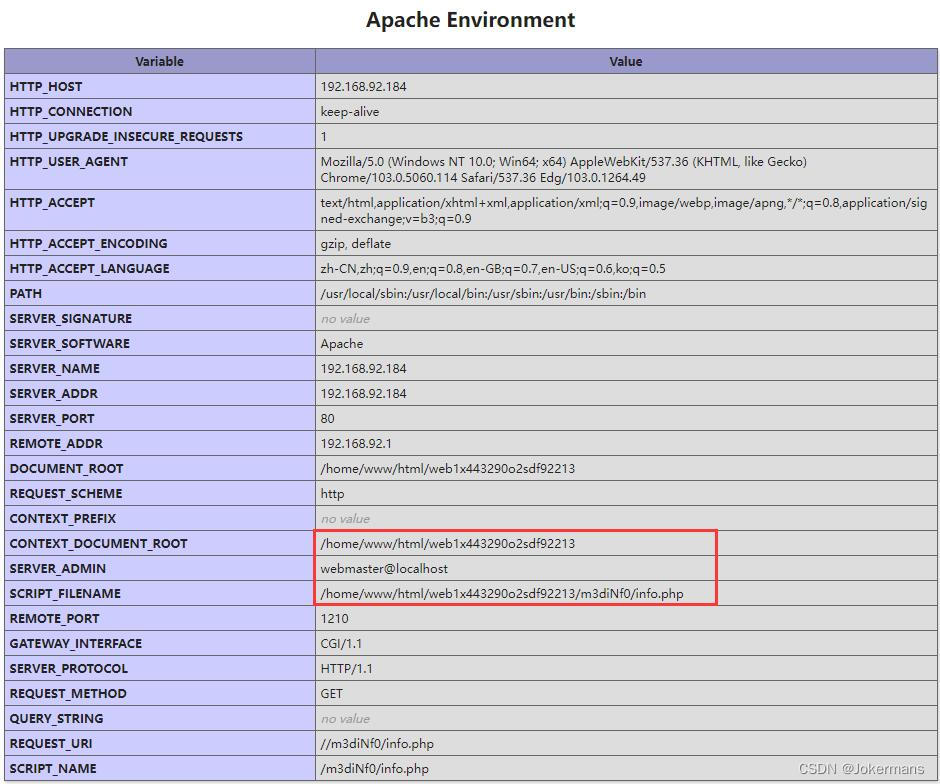The width and height of the screenshot is (940, 784).
Task: Click the SERVER_PROTOCOL variable name
Action: tap(69, 669)
